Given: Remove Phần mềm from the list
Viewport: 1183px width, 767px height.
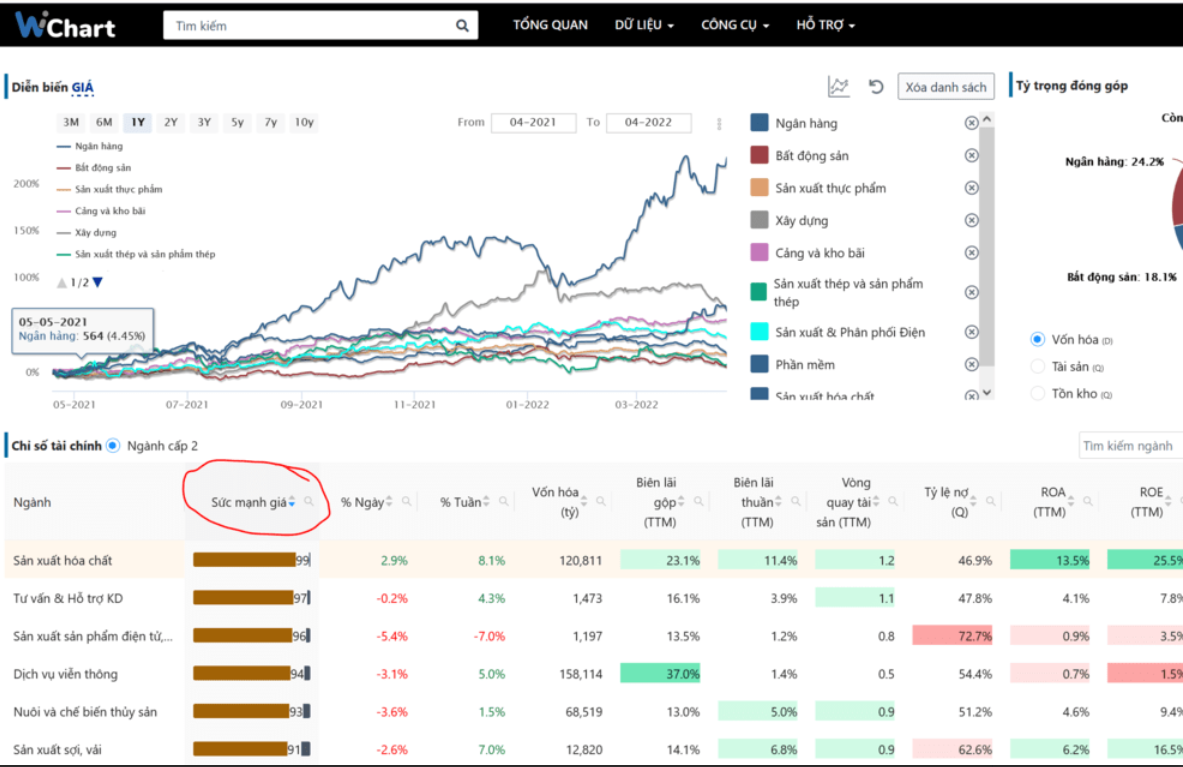Looking at the screenshot, I should point(972,364).
